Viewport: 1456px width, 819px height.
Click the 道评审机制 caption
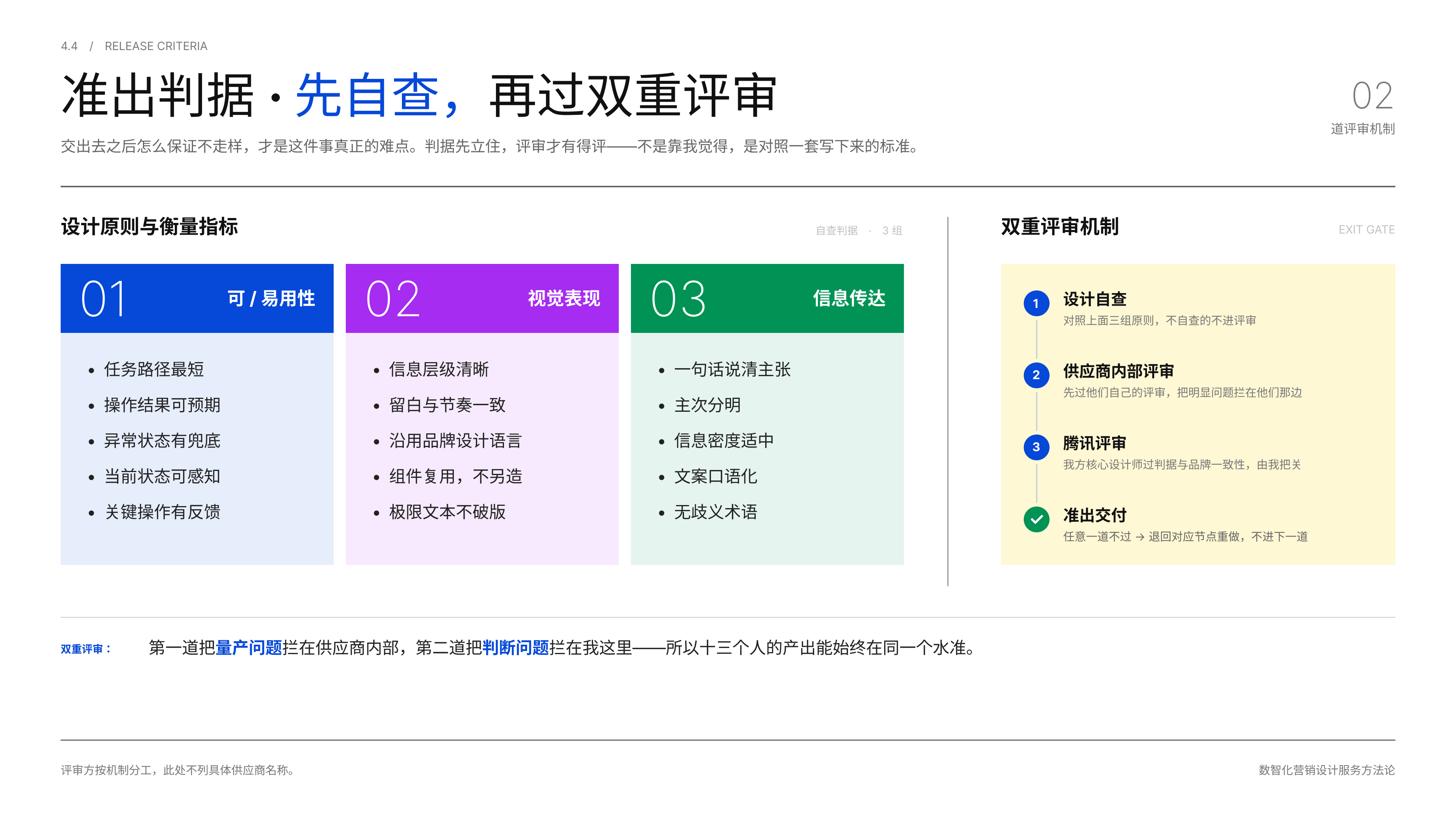tap(1363, 129)
